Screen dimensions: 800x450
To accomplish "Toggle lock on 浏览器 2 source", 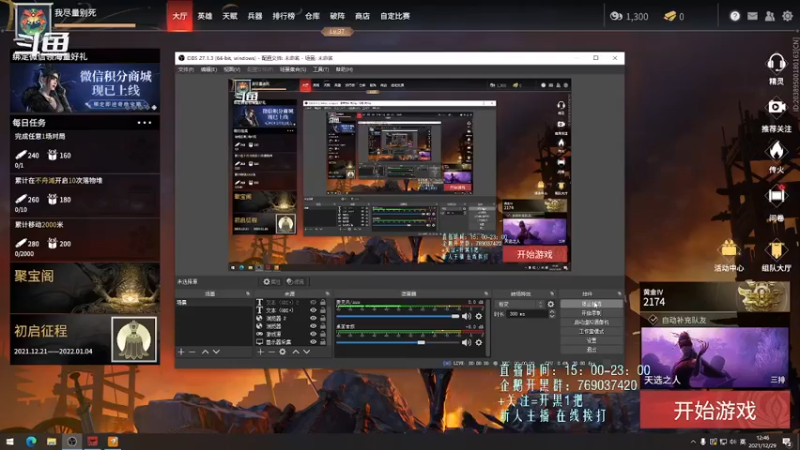I will point(323,318).
